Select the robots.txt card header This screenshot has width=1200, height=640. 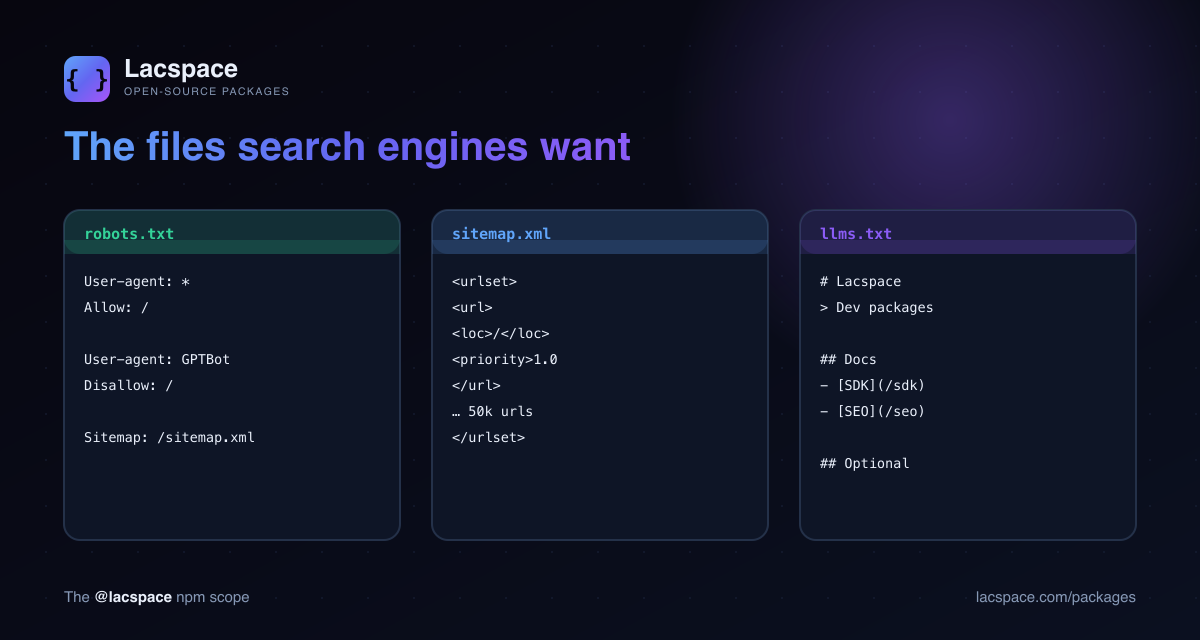[232, 233]
